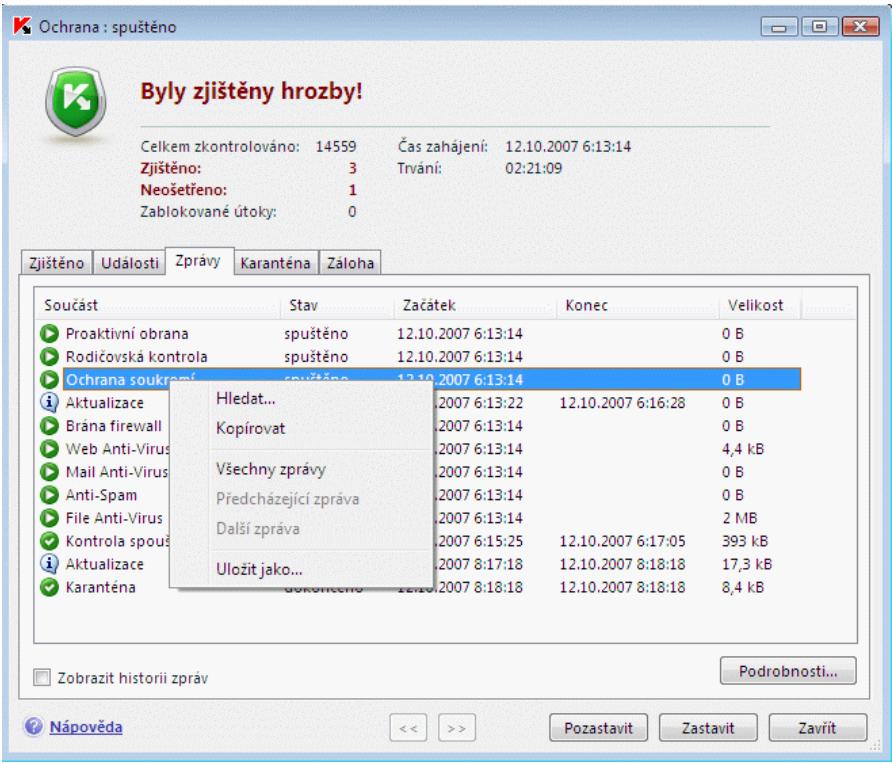The width and height of the screenshot is (892, 764).
Task: Click disabled Předcházející zpráva menu entry
Action: (x=302, y=499)
